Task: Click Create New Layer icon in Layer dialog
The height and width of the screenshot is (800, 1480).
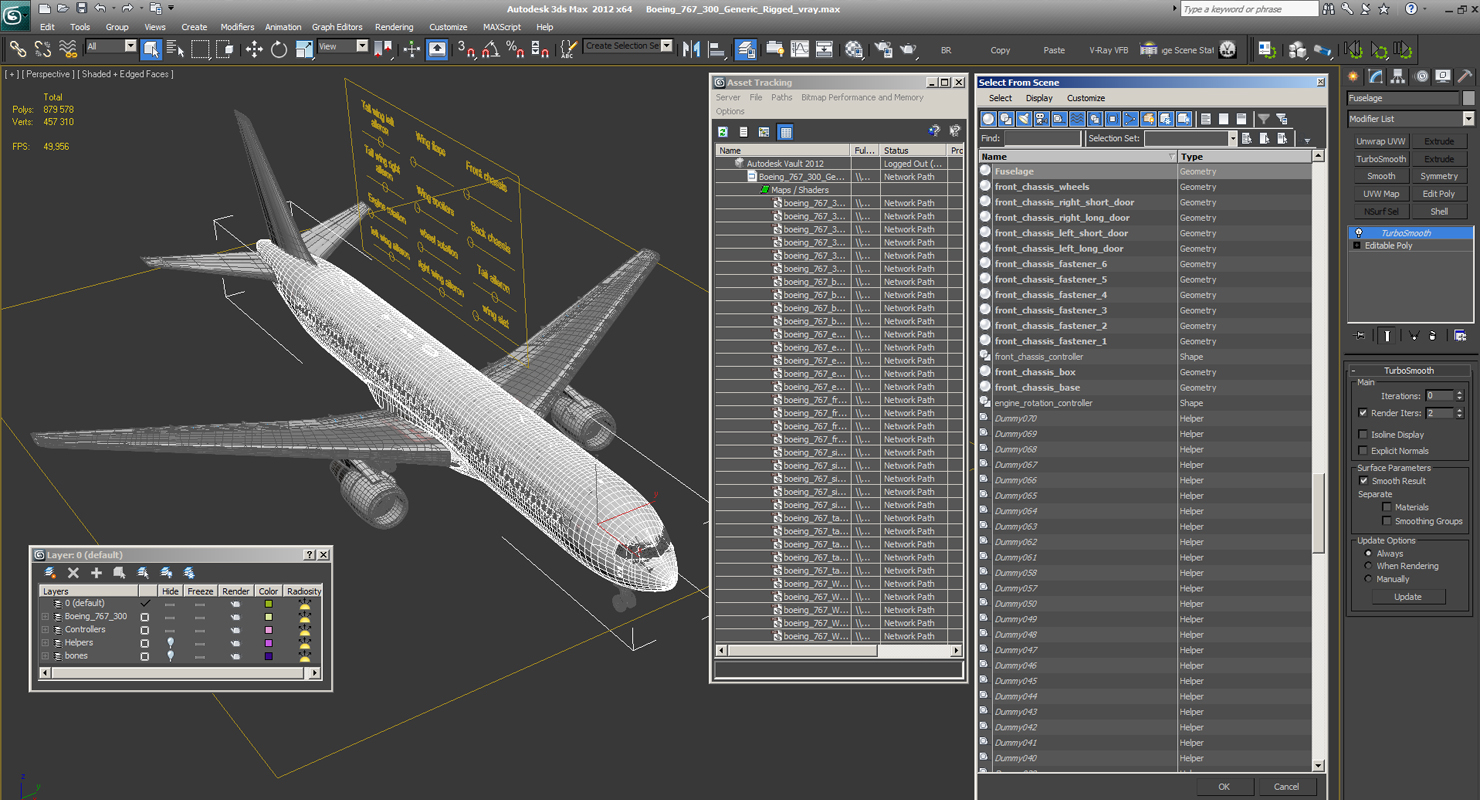Action: click(x=50, y=573)
